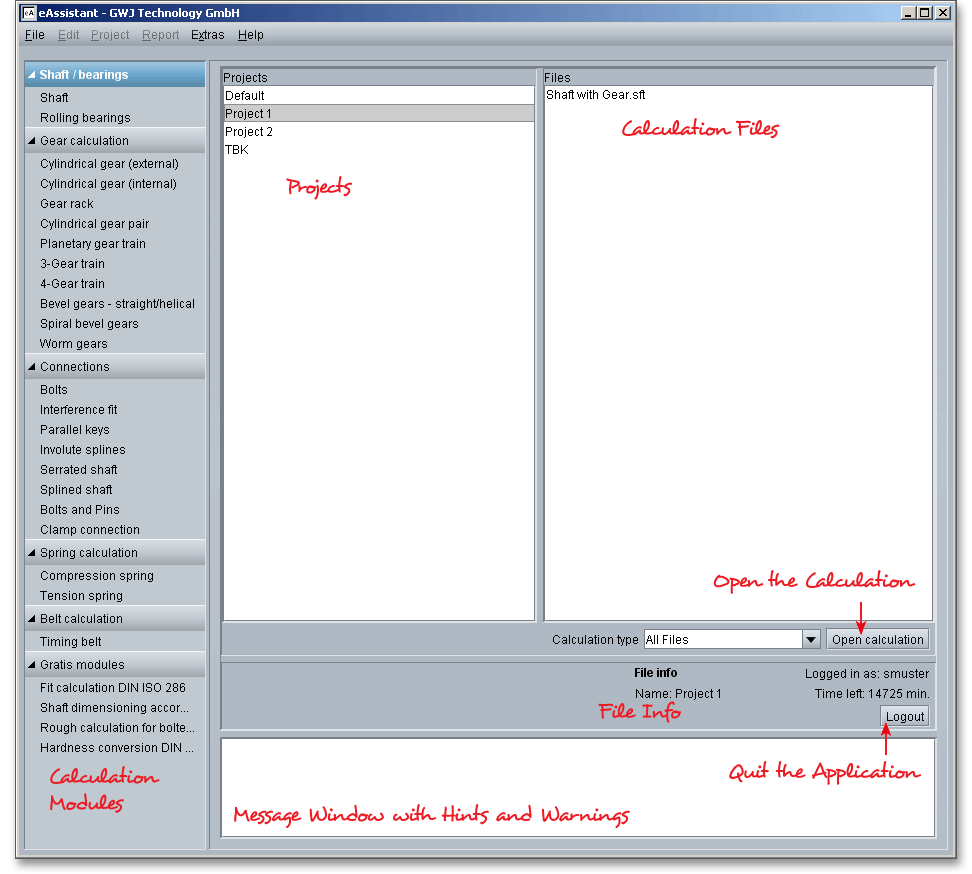
Task: Click the Open calculation button
Action: 877,640
